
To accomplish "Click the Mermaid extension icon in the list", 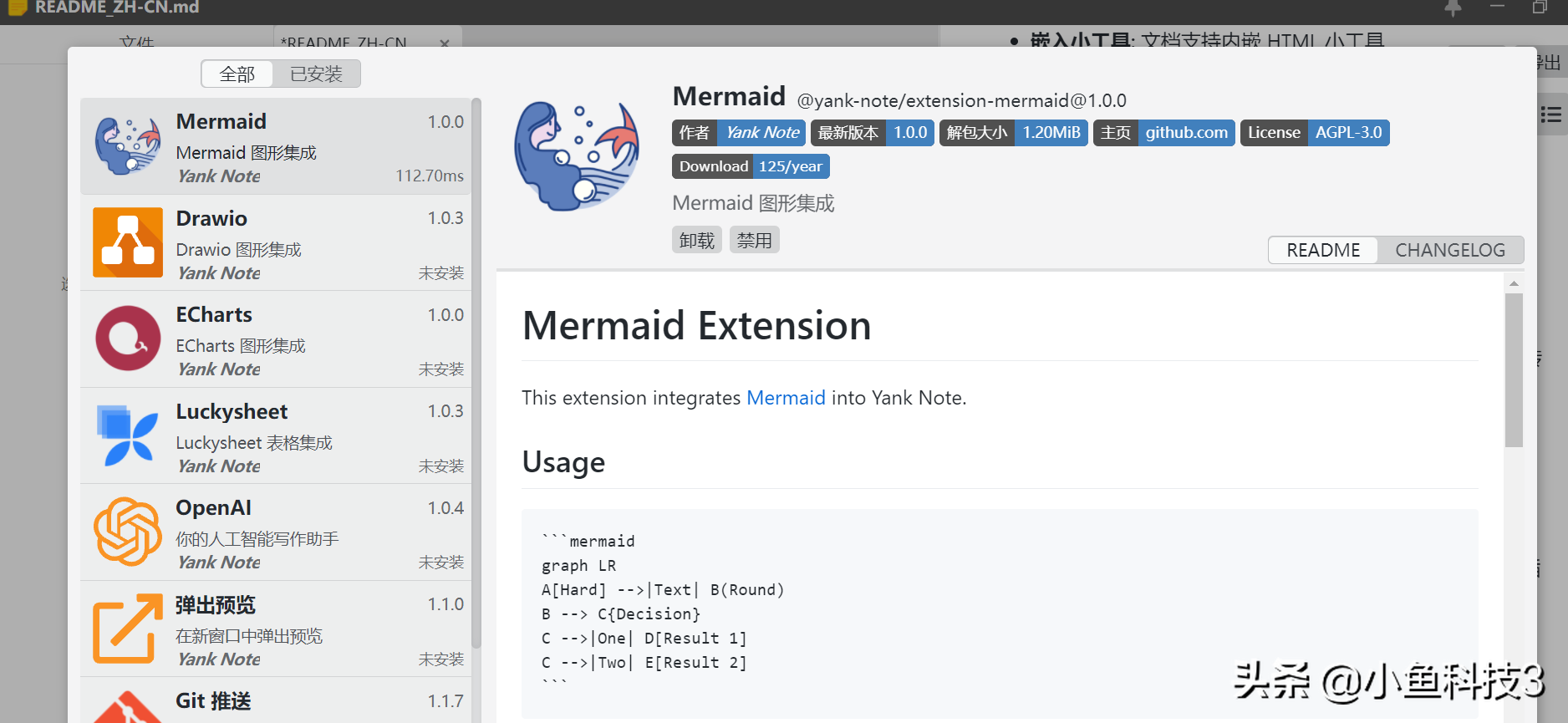I will click(x=128, y=145).
